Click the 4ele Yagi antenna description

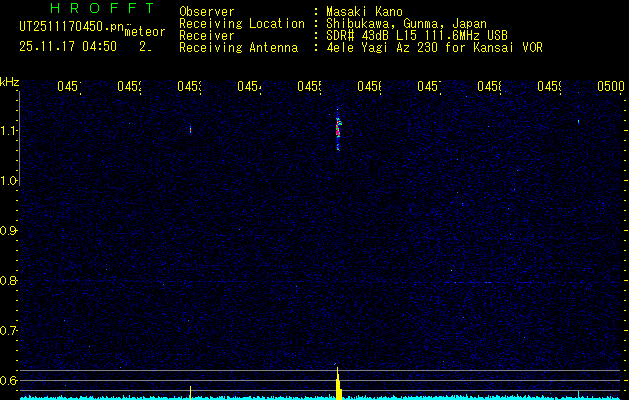click(433, 47)
